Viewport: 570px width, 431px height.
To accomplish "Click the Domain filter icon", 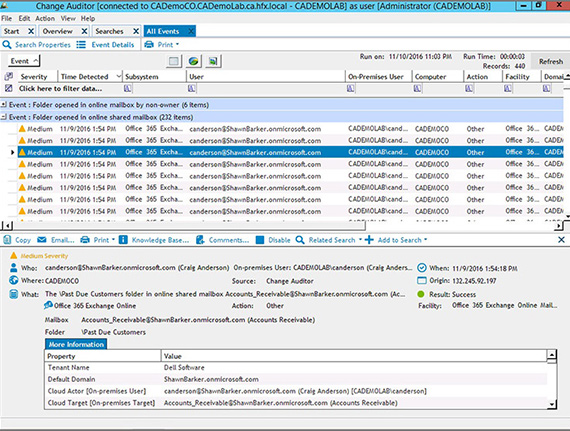I will pos(546,88).
